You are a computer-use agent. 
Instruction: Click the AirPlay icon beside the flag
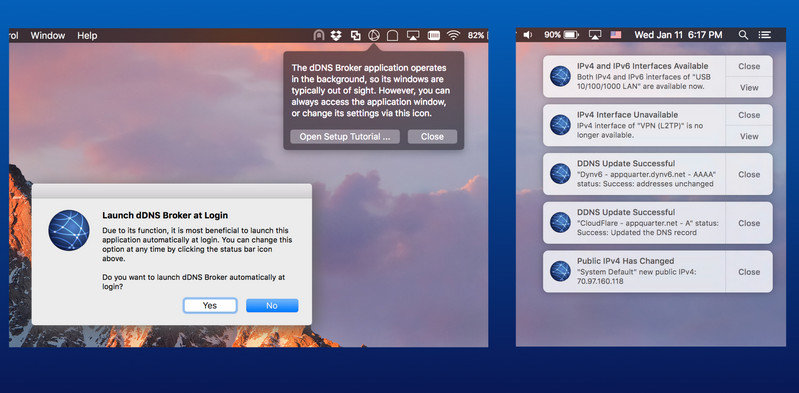point(595,35)
